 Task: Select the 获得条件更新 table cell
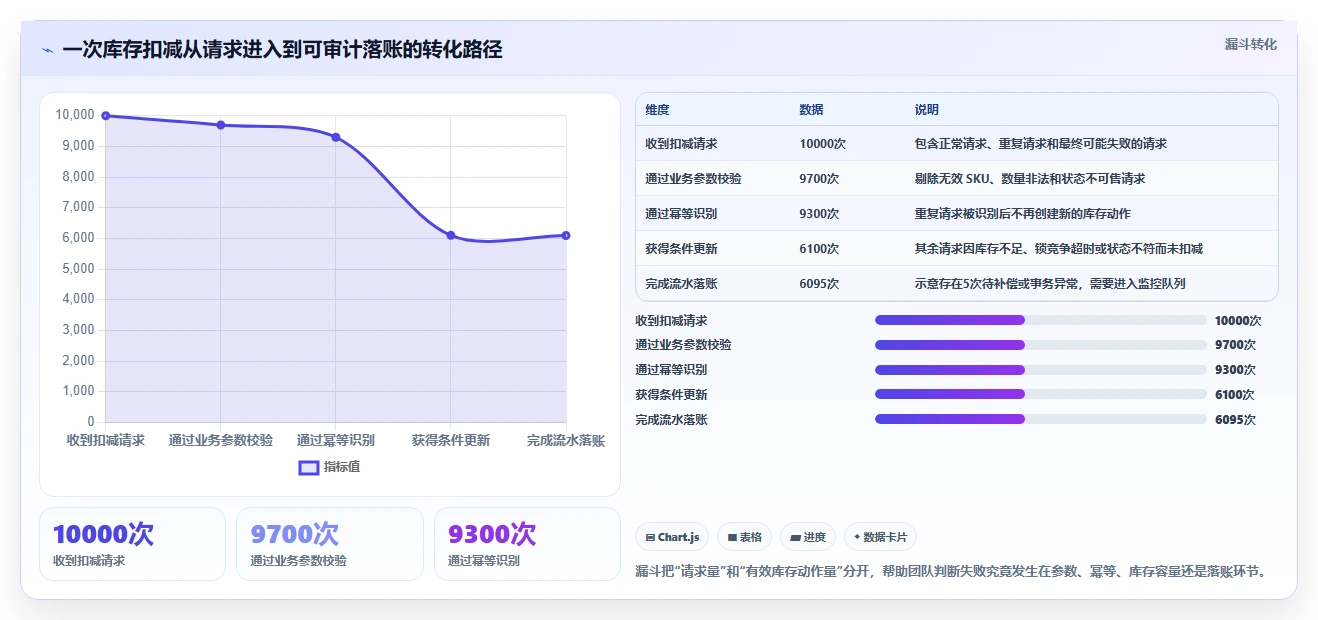(681, 249)
